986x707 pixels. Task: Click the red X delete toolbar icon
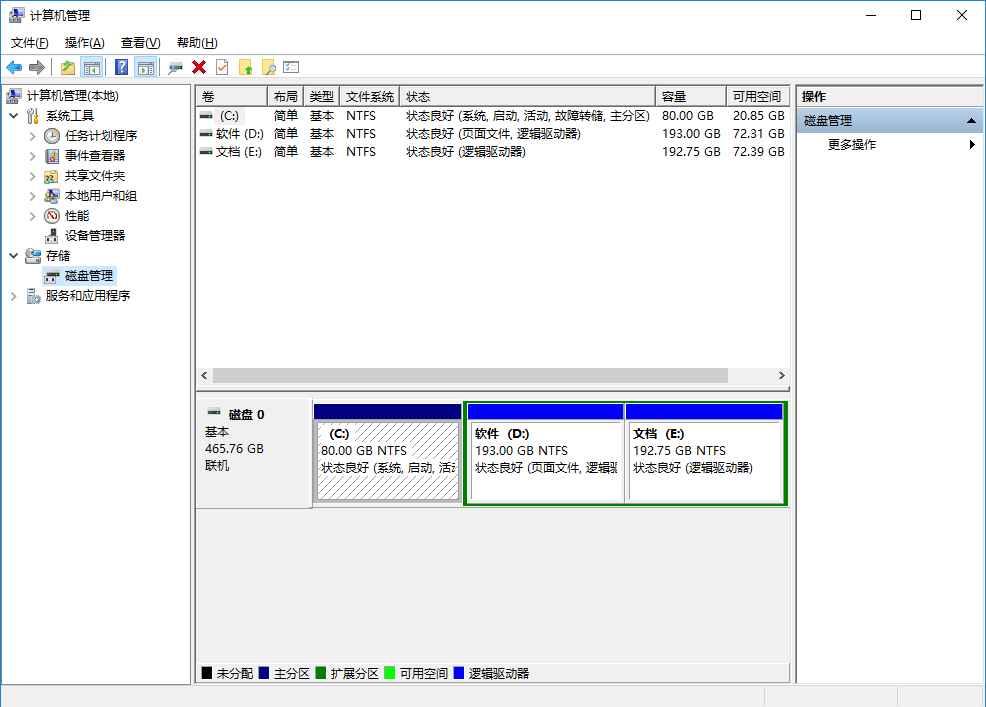click(x=199, y=67)
